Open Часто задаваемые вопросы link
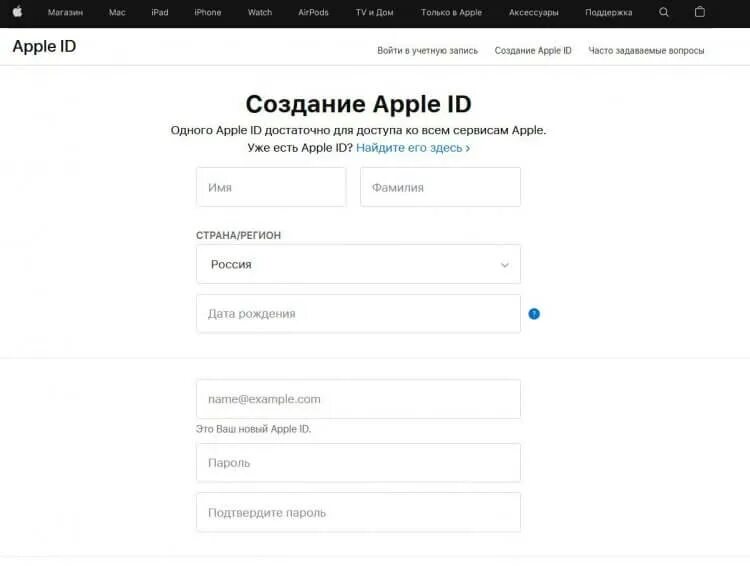750x566 pixels. pos(646,51)
